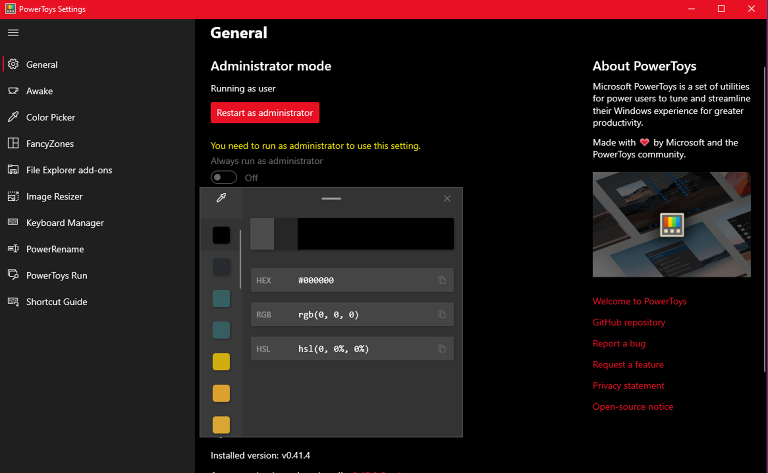Viewport: 768px width, 473px height.
Task: Click the Installed version: v0.41.4 text
Action: tap(260, 455)
